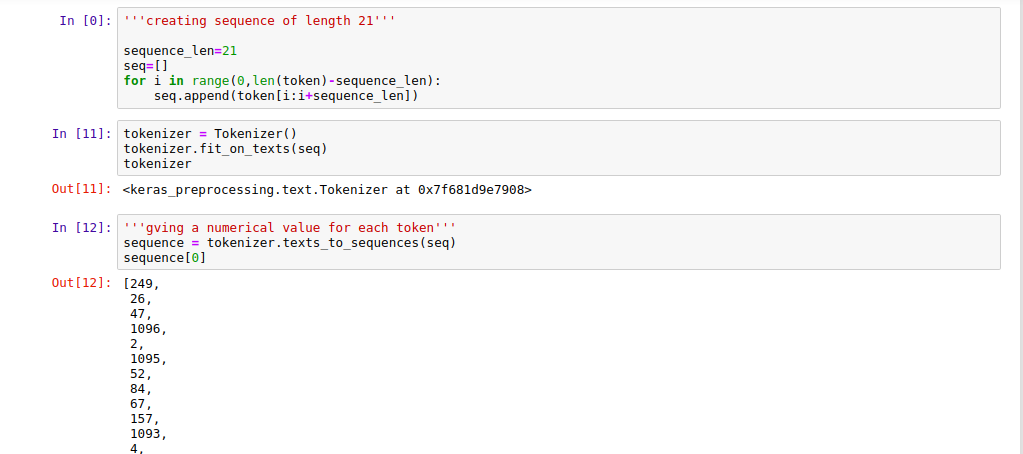
Task: Click output value 1096
Action: click(x=149, y=329)
